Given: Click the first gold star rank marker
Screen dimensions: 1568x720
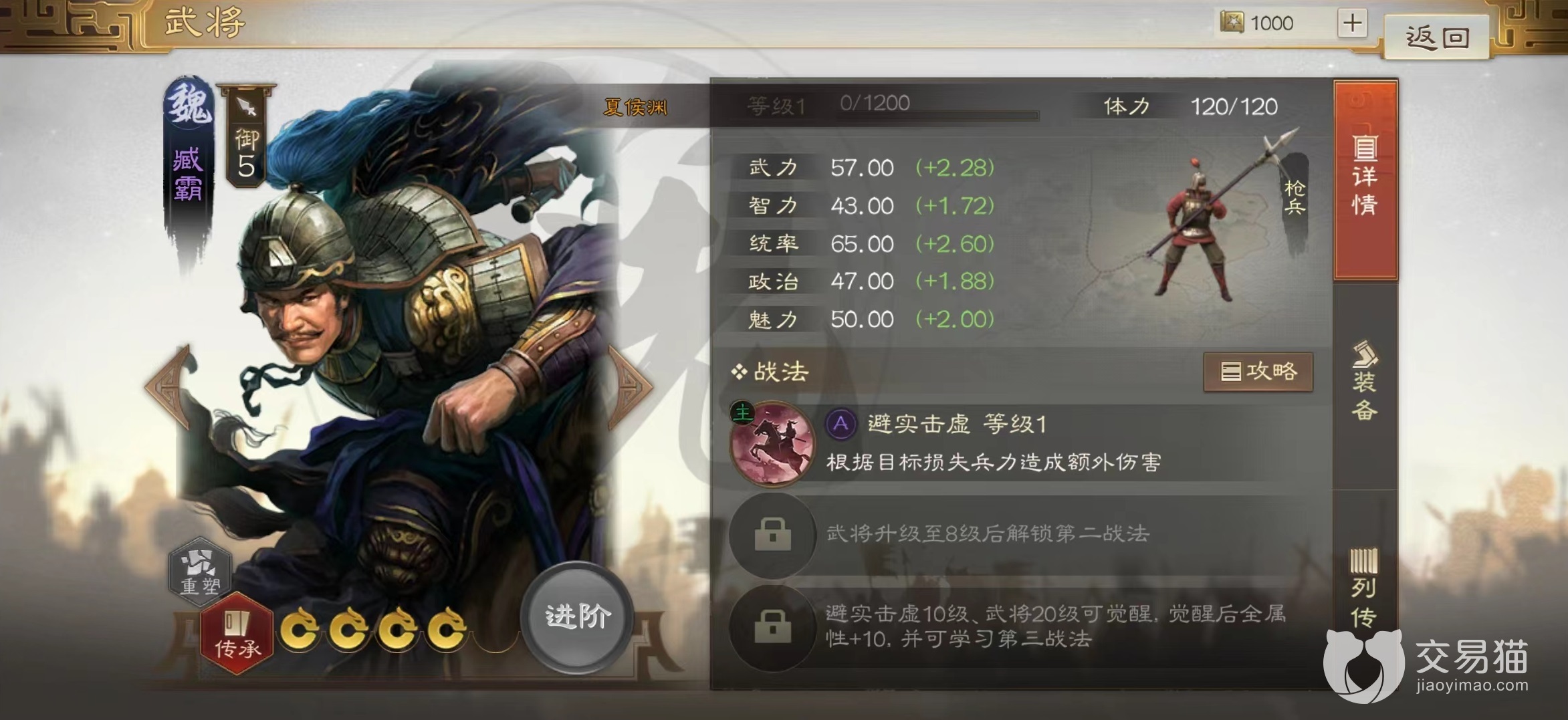Looking at the screenshot, I should pos(300,629).
